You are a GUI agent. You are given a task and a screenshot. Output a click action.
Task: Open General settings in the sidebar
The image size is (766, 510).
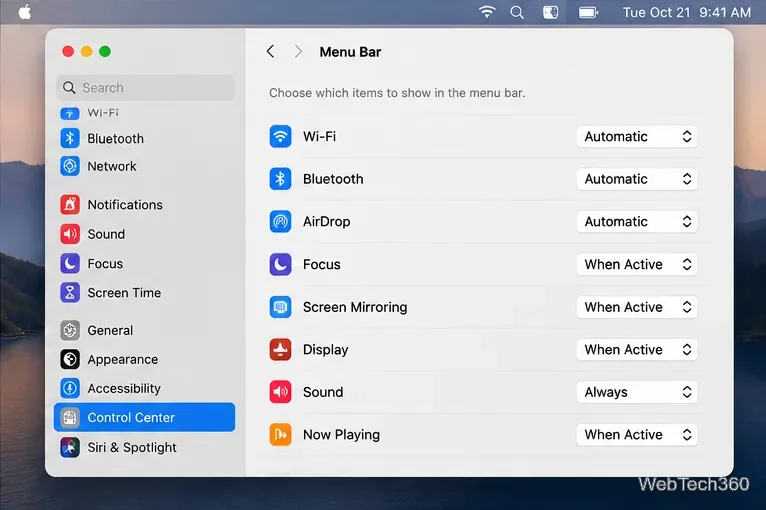pos(145,331)
